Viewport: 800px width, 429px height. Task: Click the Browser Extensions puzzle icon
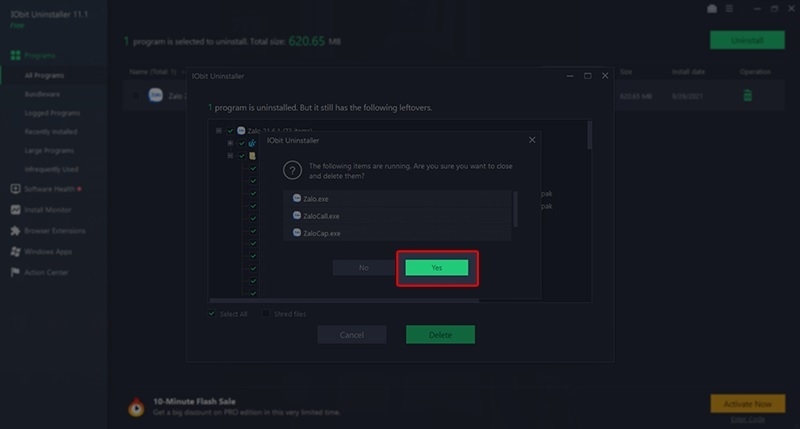click(16, 230)
